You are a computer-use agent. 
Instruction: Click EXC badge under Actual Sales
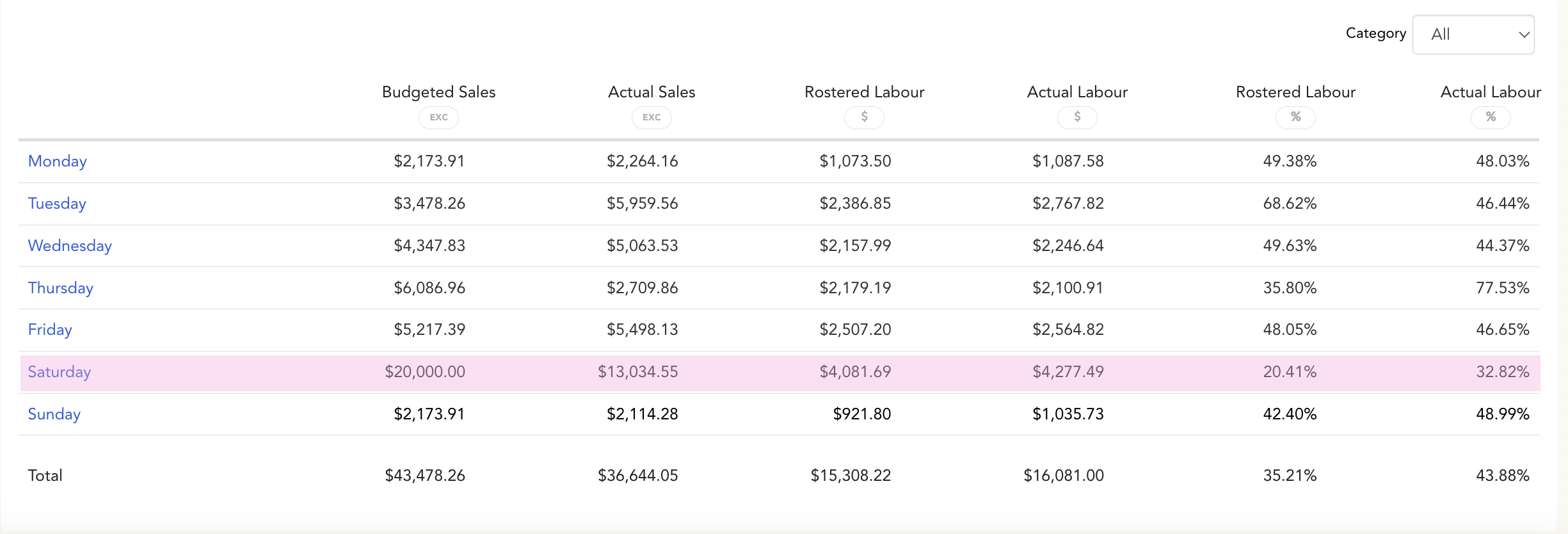point(652,117)
